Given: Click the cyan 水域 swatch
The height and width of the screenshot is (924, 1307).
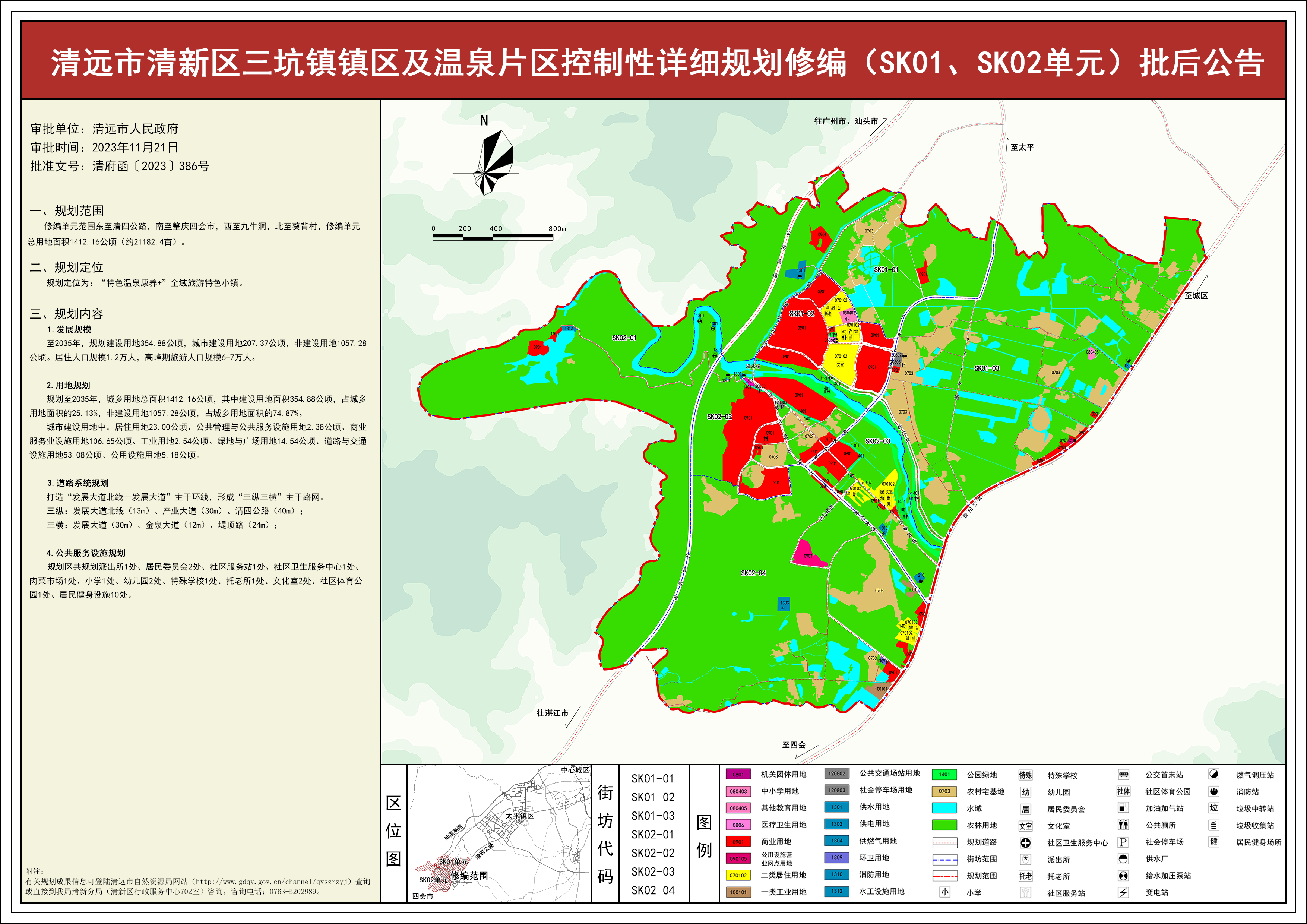Looking at the screenshot, I should [945, 808].
